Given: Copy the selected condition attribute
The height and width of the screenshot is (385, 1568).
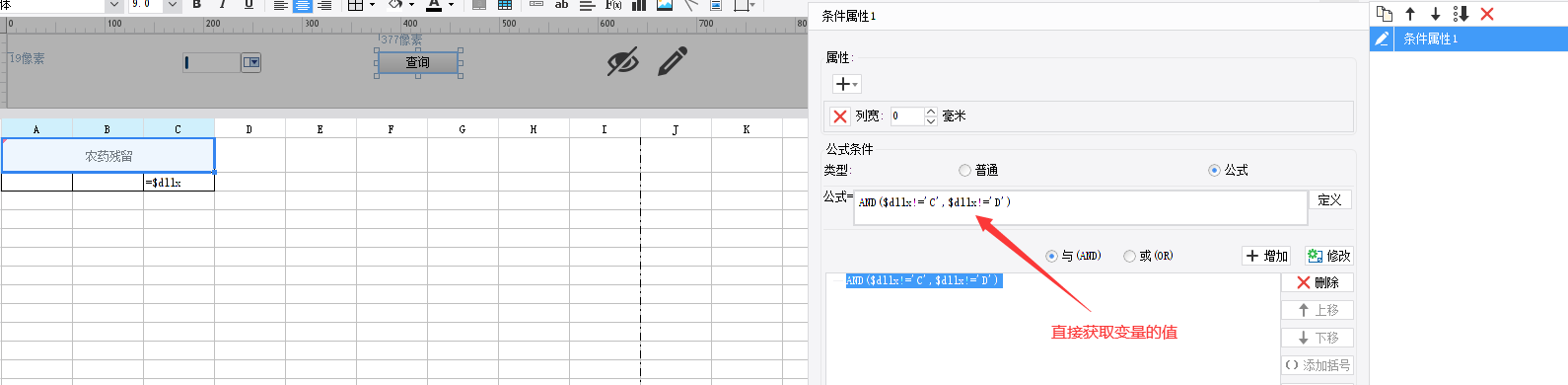Looking at the screenshot, I should (x=1385, y=14).
